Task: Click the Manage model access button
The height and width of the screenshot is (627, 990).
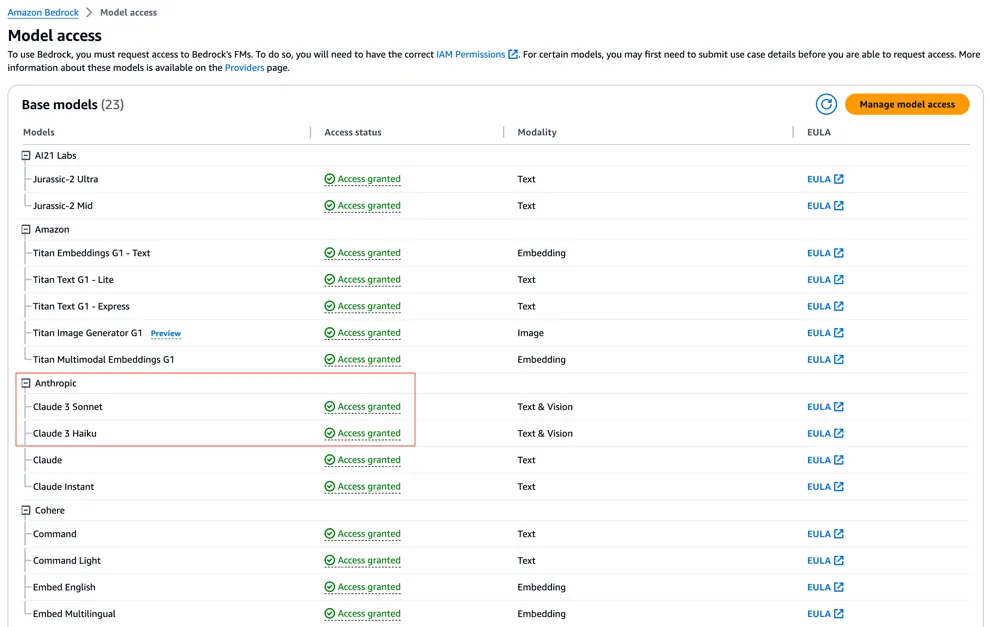Action: (x=907, y=104)
